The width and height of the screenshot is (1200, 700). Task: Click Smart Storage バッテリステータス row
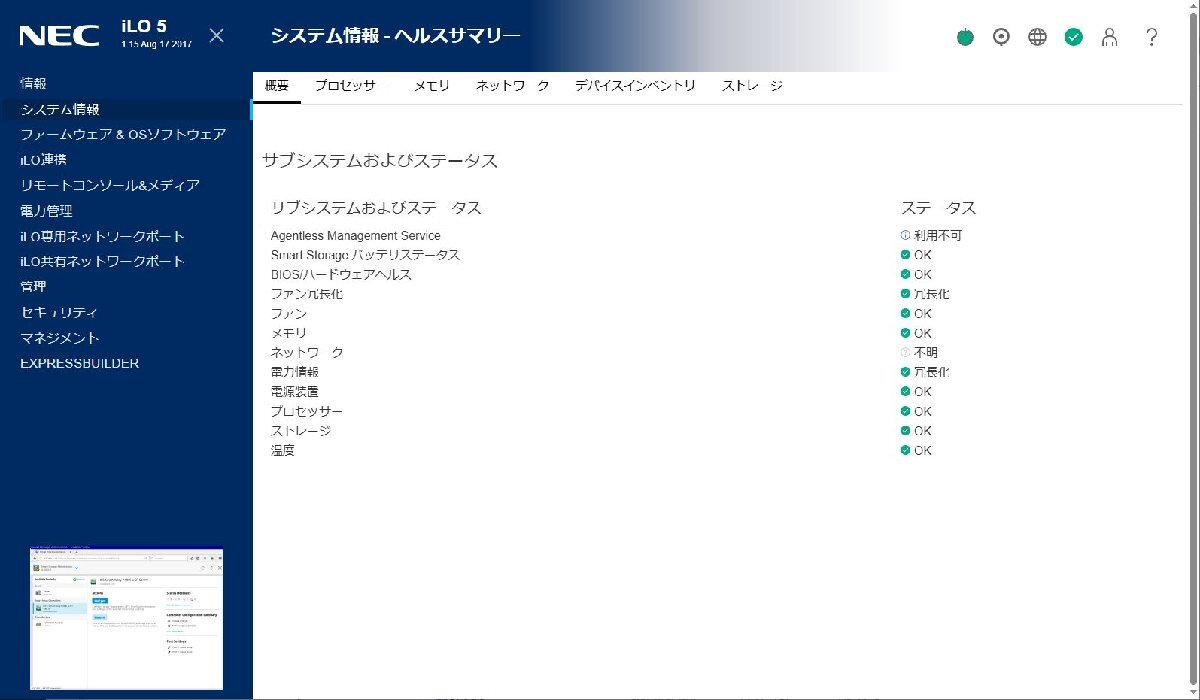click(366, 255)
